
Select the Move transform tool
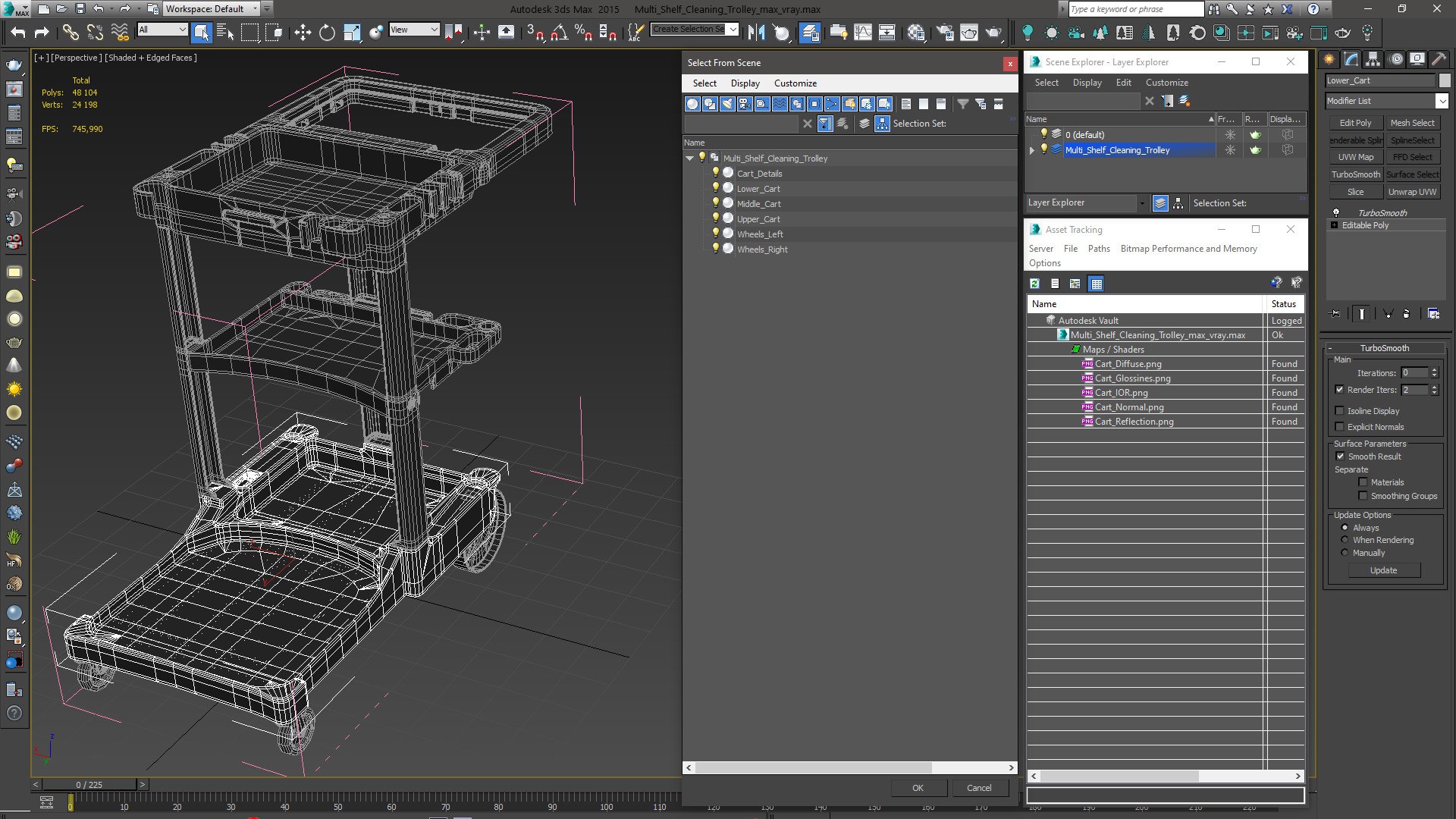pos(302,32)
